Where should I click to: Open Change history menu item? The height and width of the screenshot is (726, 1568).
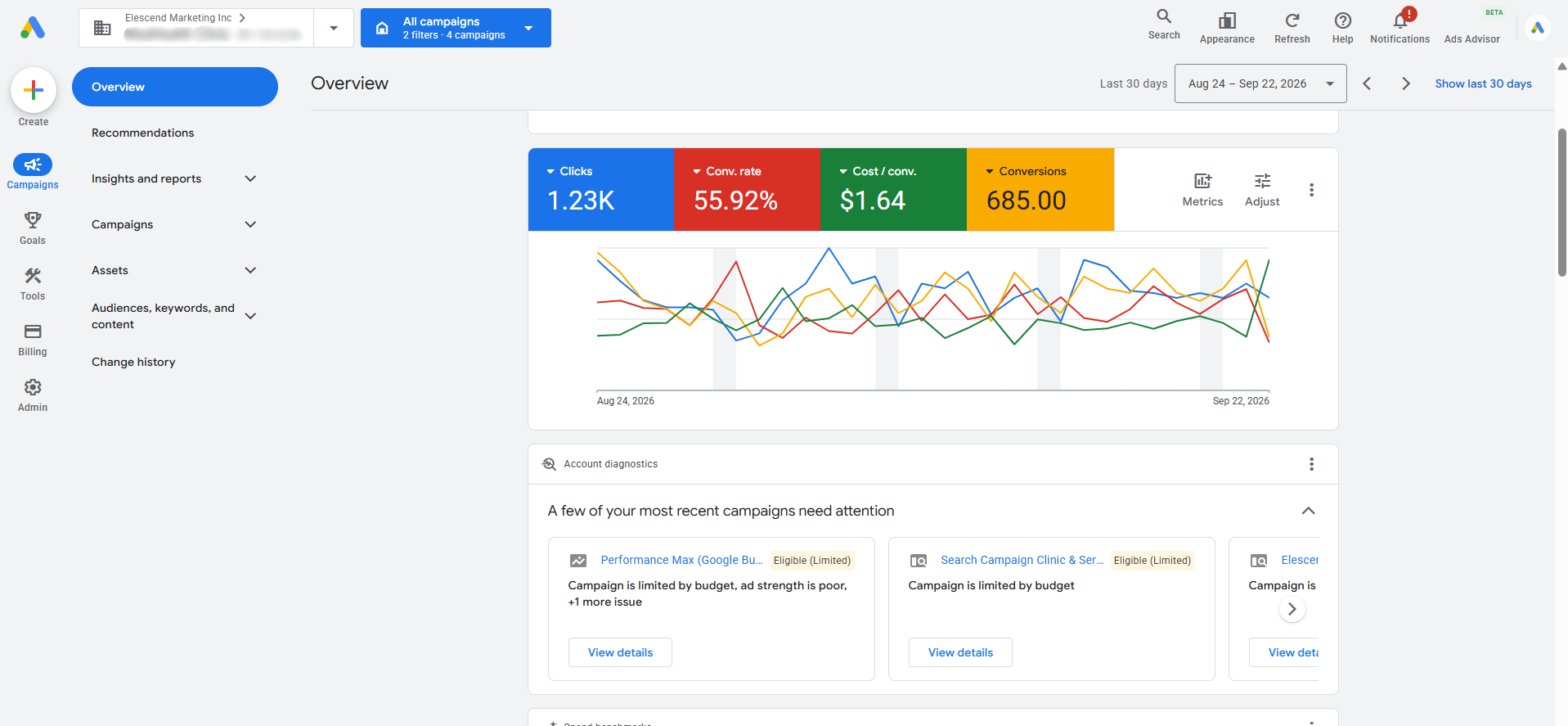click(x=133, y=362)
